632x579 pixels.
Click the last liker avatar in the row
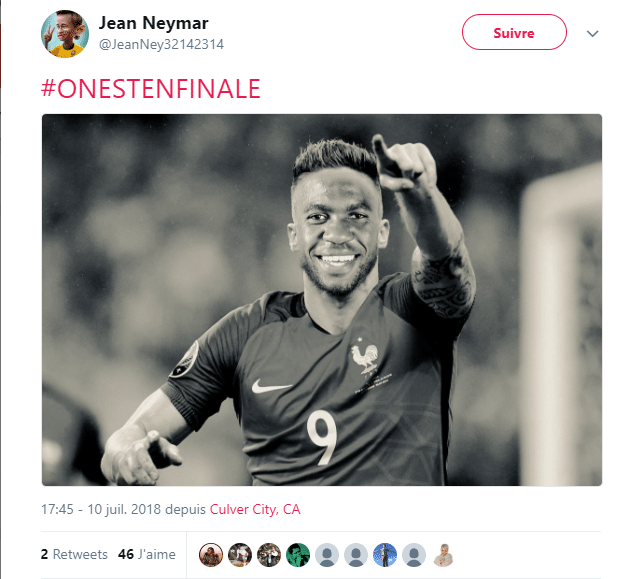[x=443, y=554]
